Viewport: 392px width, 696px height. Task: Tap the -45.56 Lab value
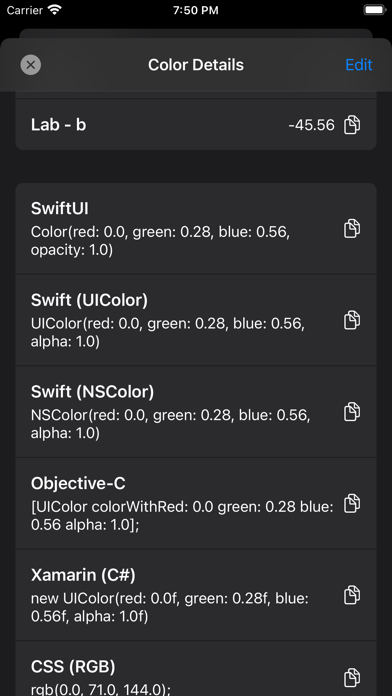(311, 126)
